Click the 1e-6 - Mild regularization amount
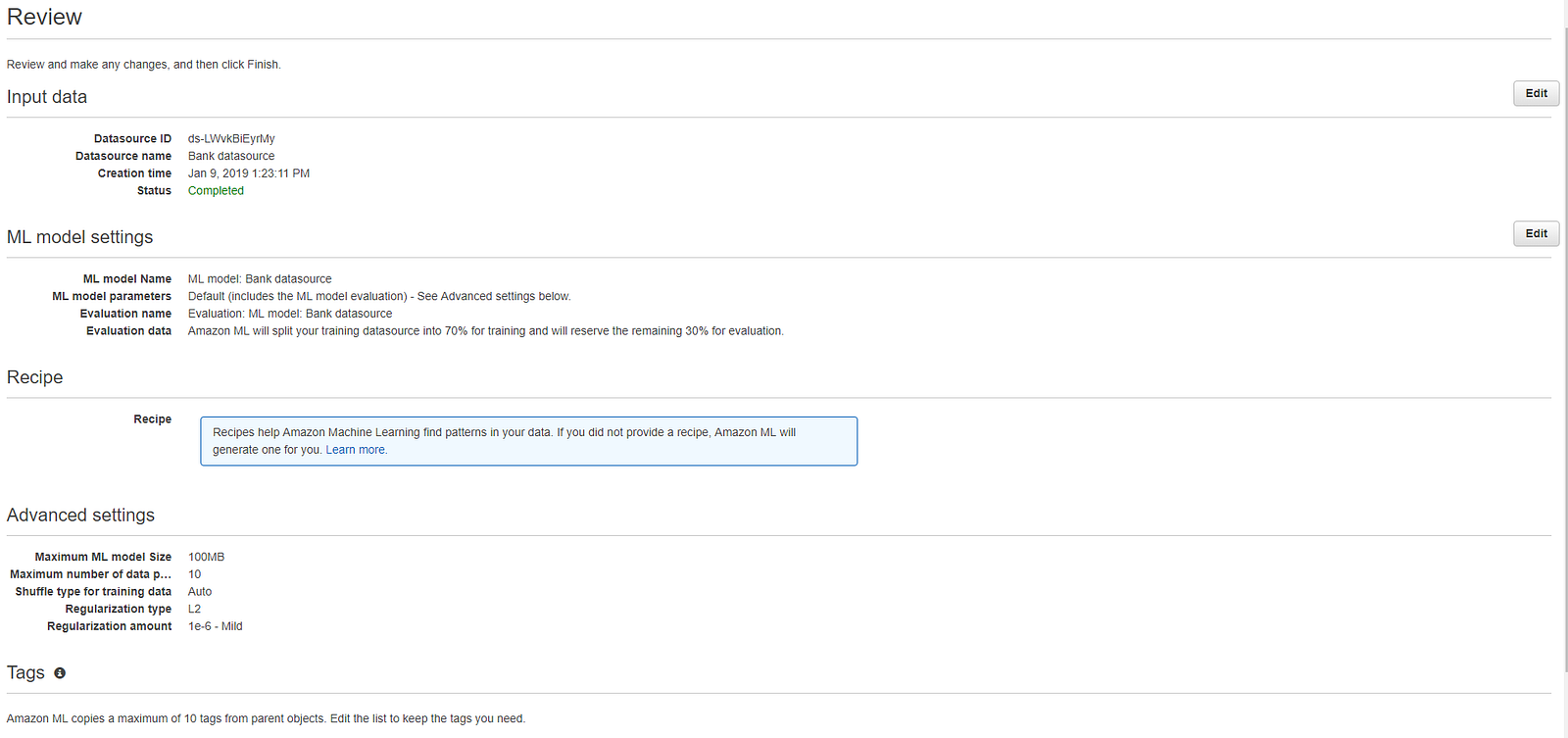The height and width of the screenshot is (738, 1568). click(215, 627)
